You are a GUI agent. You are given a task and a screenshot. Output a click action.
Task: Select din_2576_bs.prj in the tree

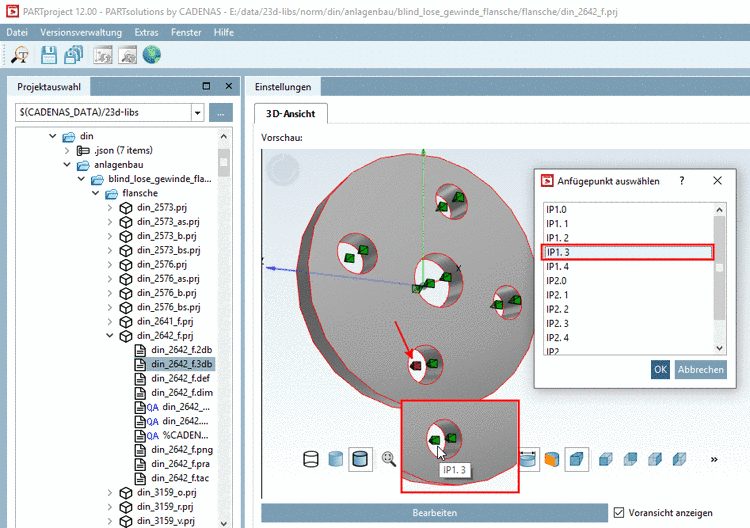click(x=168, y=307)
